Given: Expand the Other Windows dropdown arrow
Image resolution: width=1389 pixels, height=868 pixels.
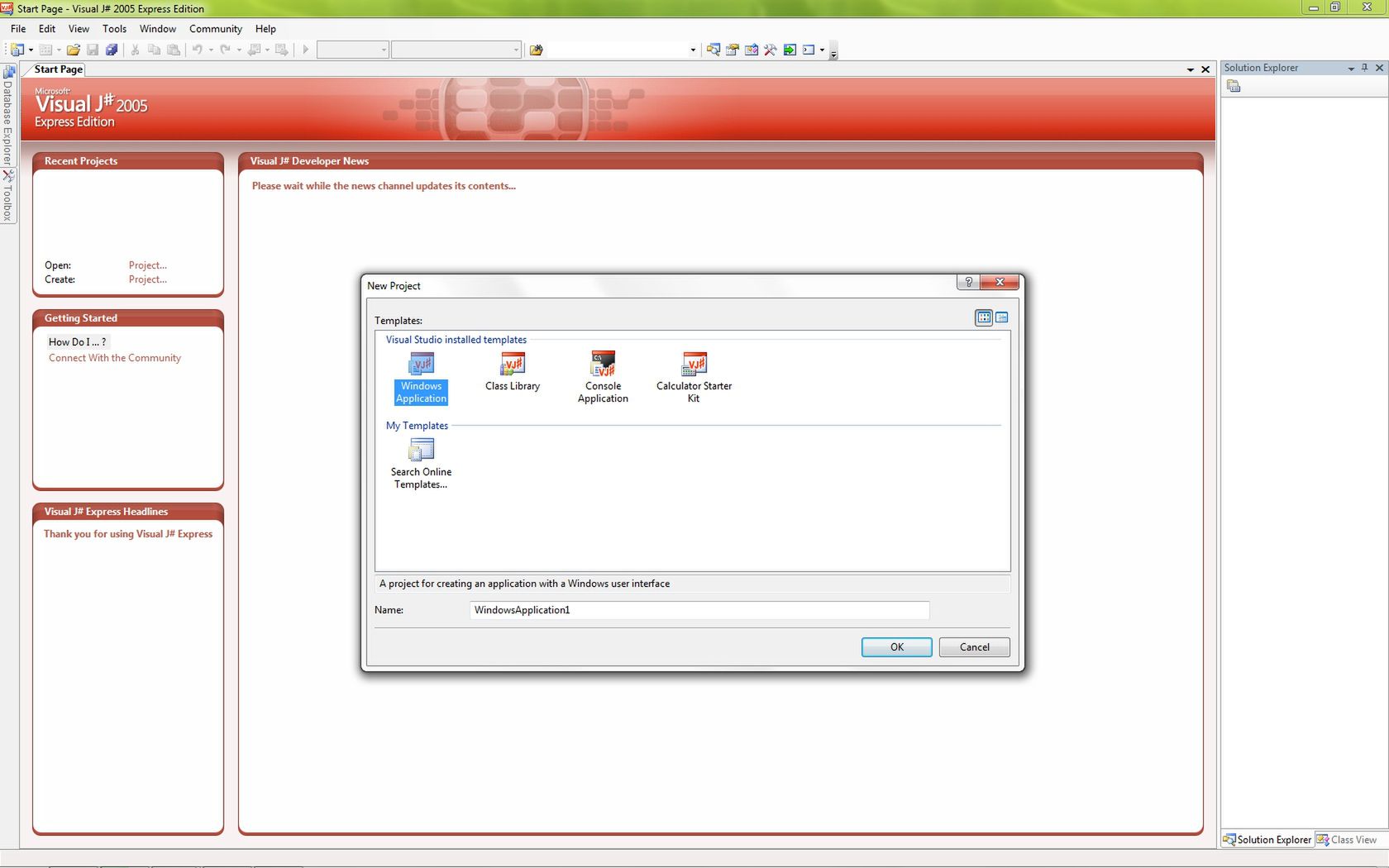Looking at the screenshot, I should [x=822, y=50].
